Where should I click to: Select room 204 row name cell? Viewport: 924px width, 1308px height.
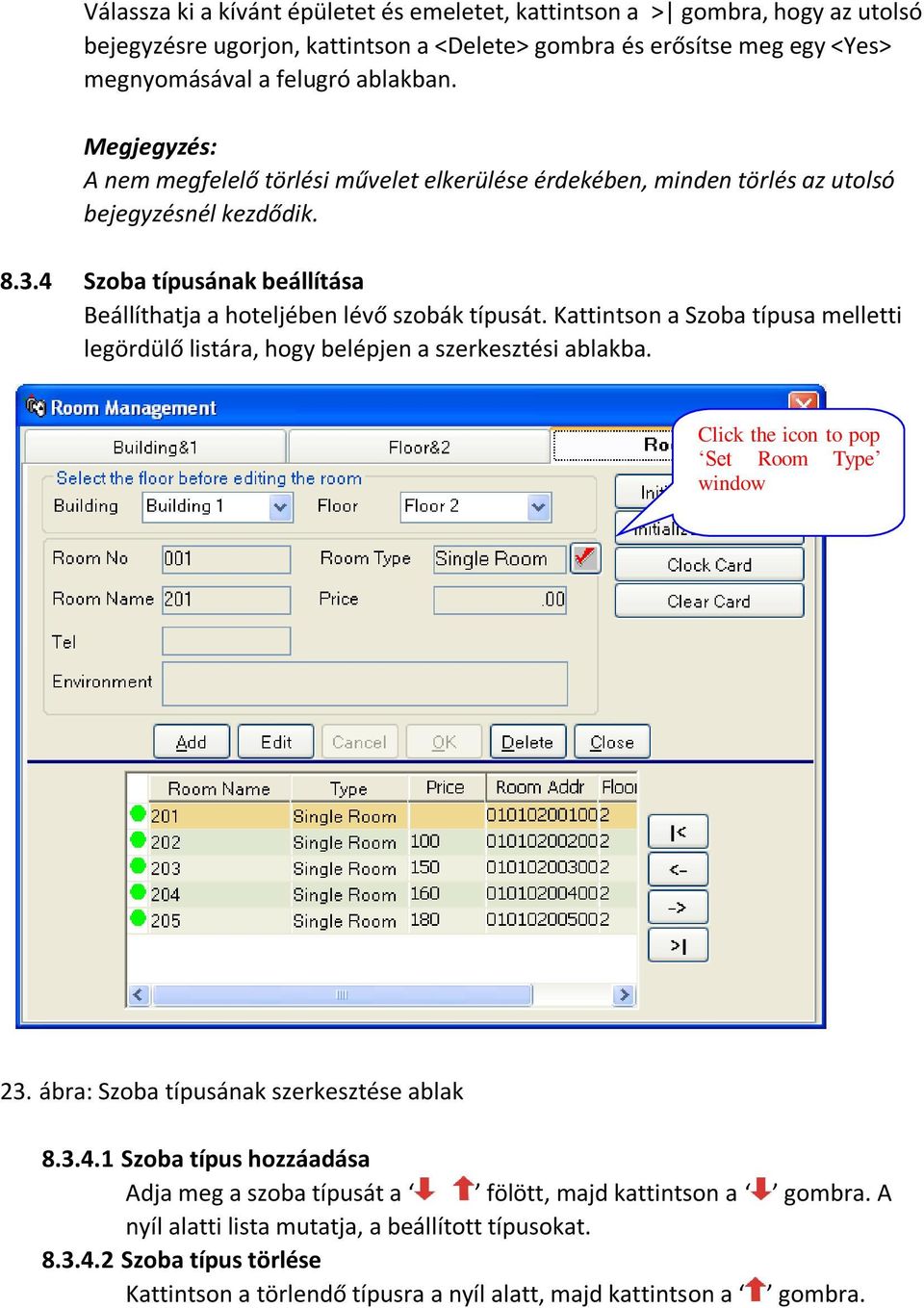[x=218, y=894]
